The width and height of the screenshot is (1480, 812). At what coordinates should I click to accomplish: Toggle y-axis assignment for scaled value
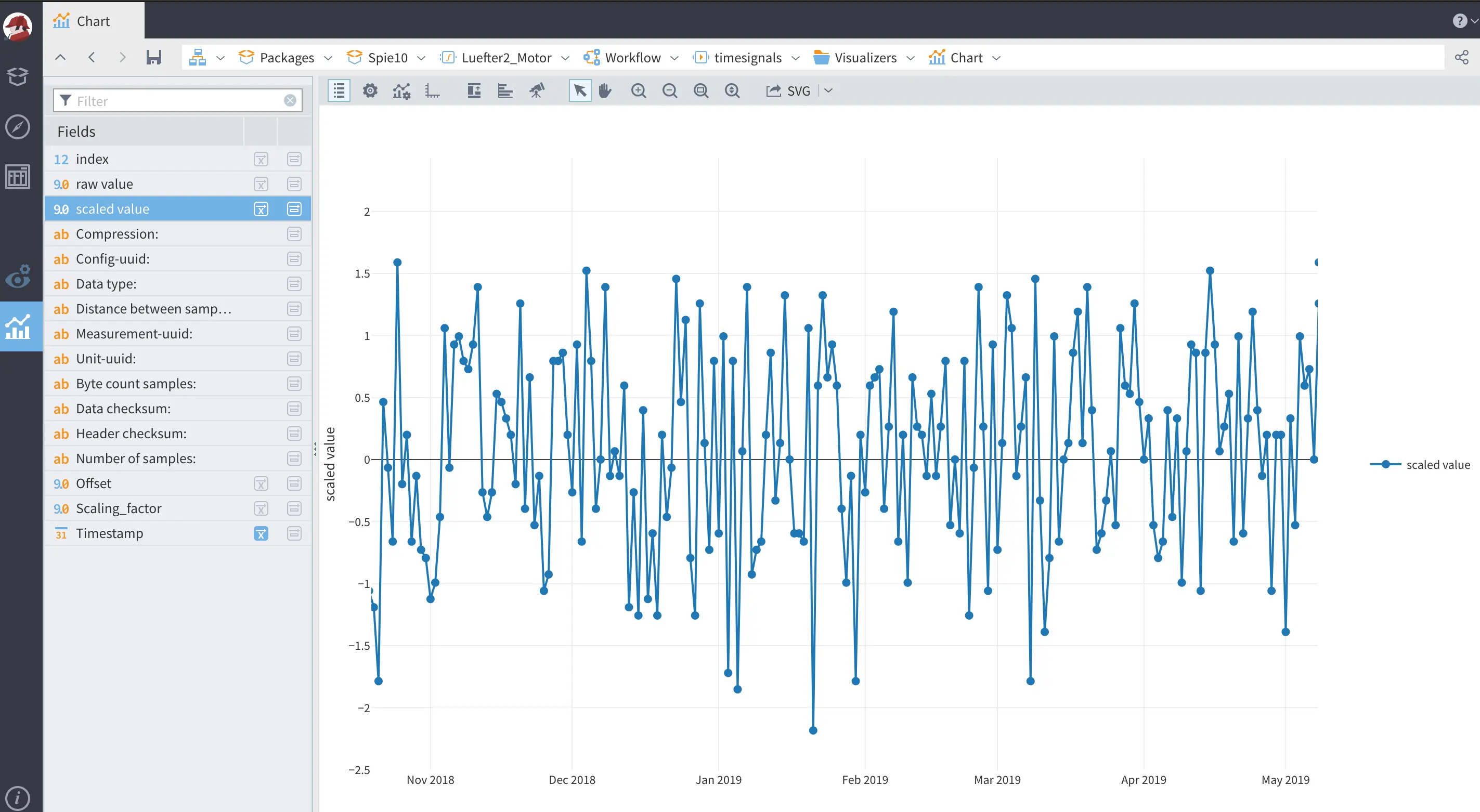click(294, 209)
